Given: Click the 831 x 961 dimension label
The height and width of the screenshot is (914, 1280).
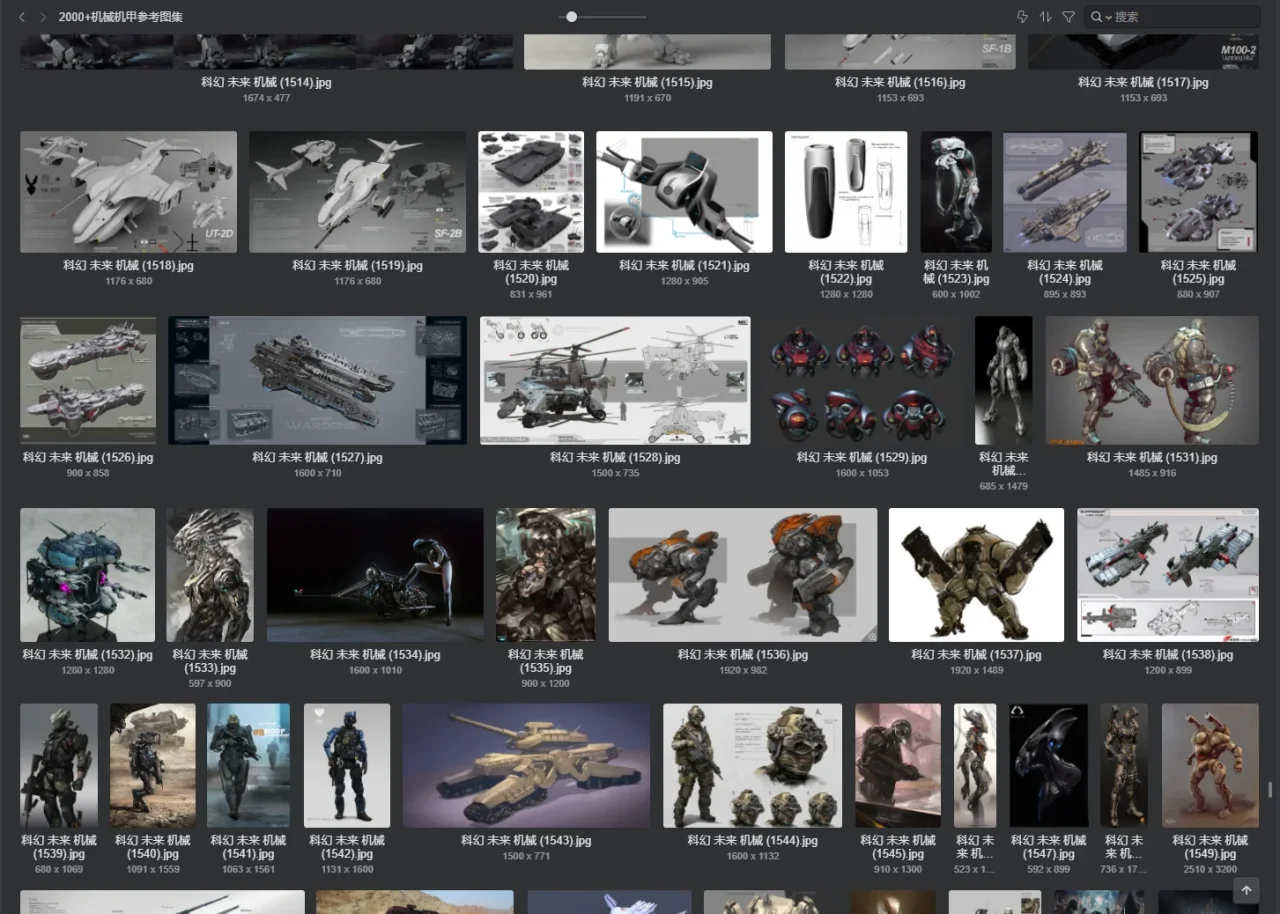Looking at the screenshot, I should pyautogui.click(x=531, y=294).
